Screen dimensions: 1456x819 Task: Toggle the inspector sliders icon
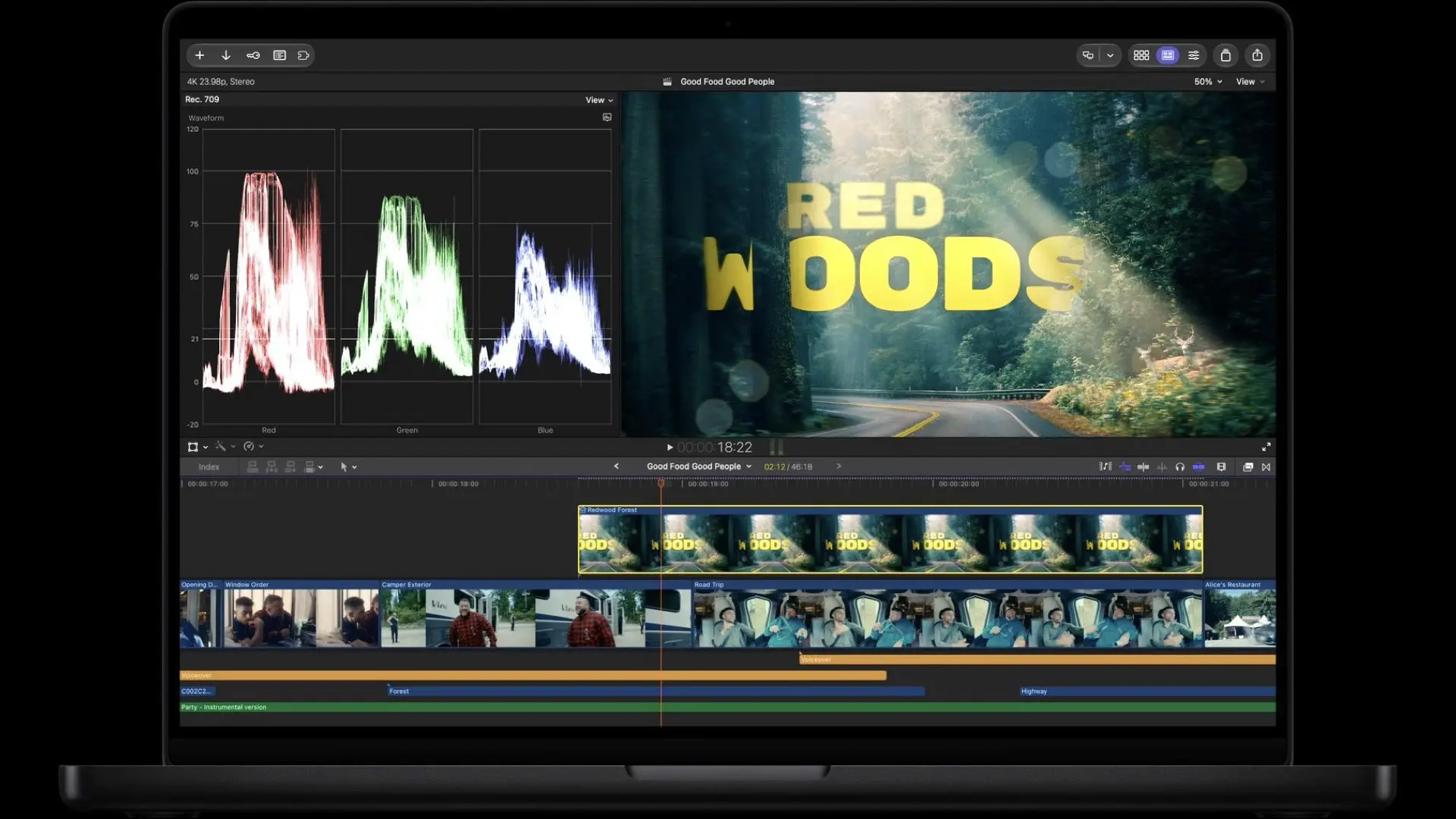click(x=1194, y=55)
